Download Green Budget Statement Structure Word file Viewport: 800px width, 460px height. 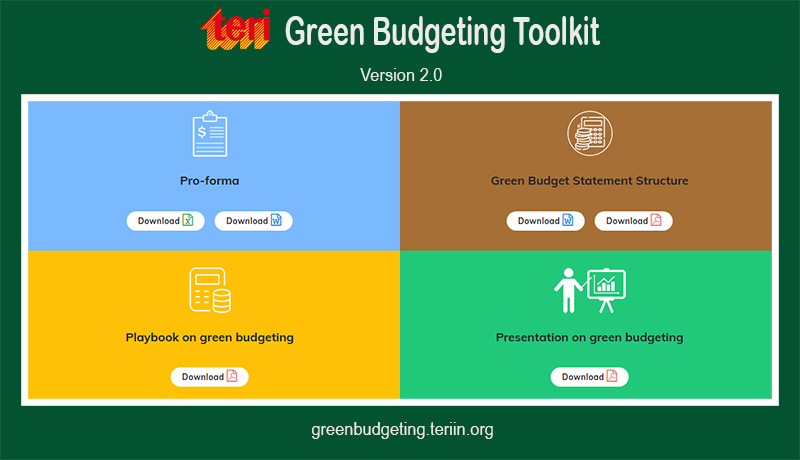pyautogui.click(x=545, y=221)
